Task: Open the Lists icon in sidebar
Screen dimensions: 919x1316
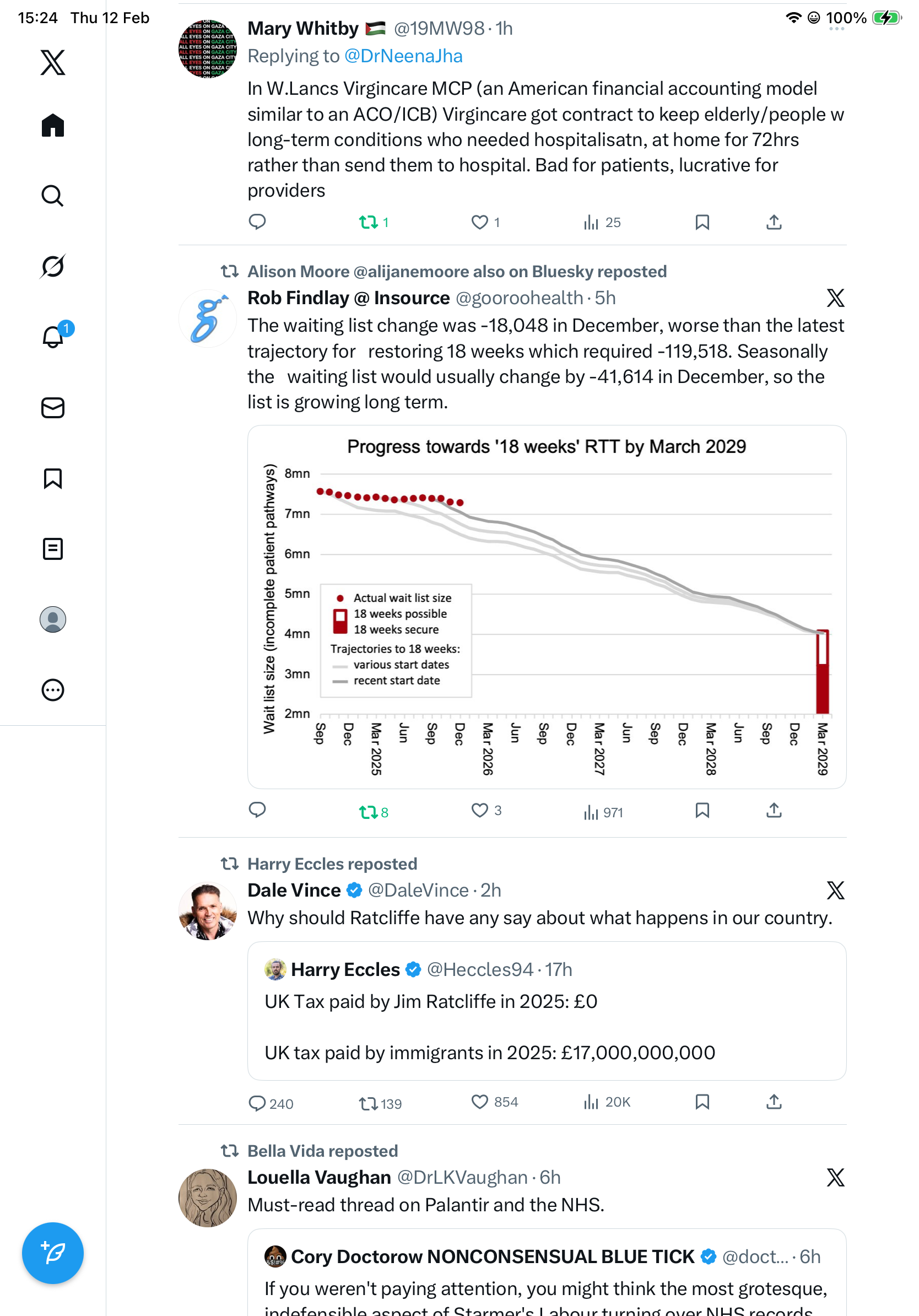Action: [x=53, y=549]
